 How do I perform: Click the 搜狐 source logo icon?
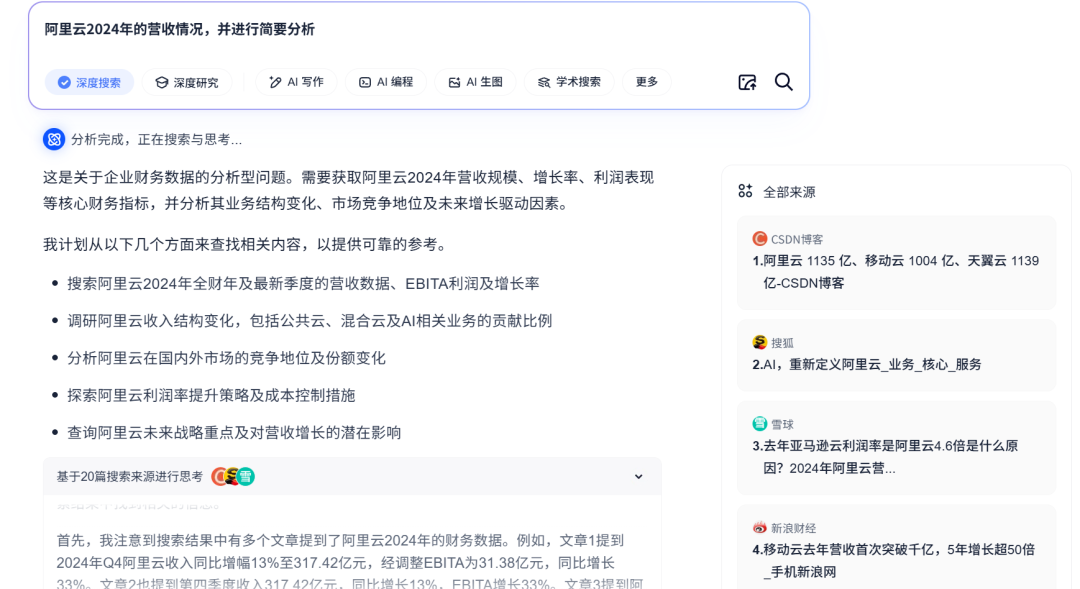(760, 342)
